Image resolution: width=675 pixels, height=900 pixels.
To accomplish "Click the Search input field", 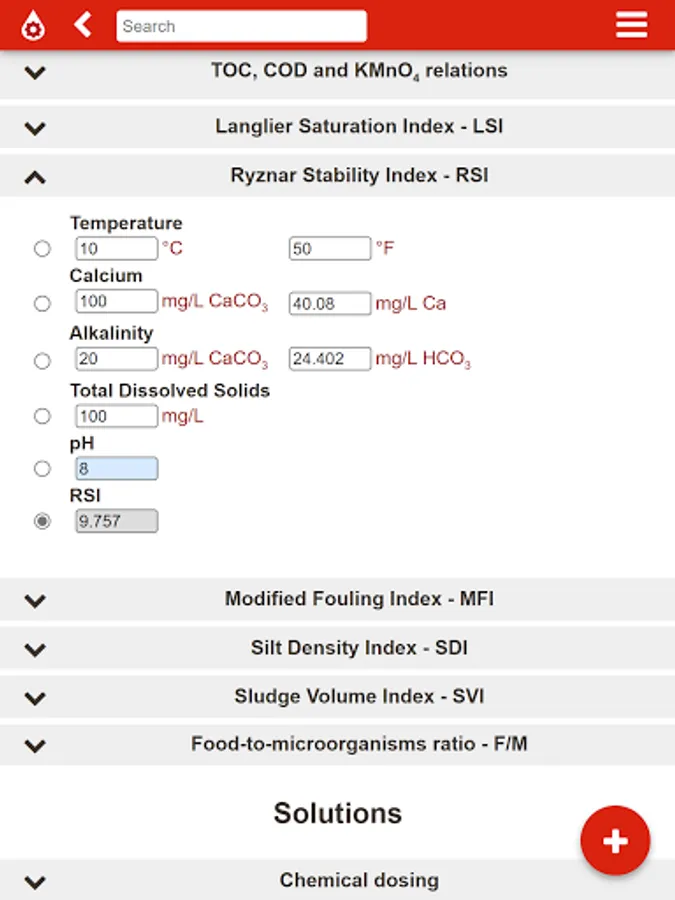I will pyautogui.click(x=241, y=26).
